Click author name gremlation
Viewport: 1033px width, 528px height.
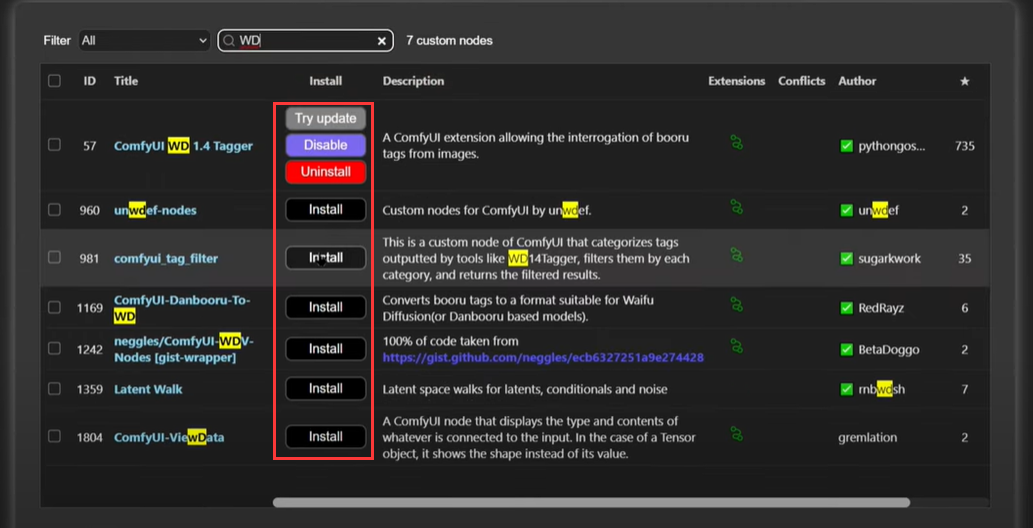point(867,437)
